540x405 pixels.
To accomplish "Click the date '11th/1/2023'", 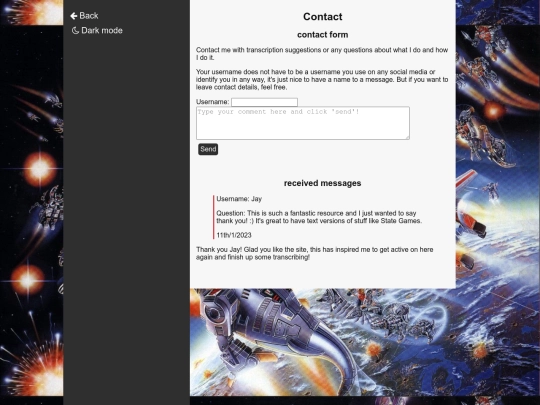I will 234,235.
